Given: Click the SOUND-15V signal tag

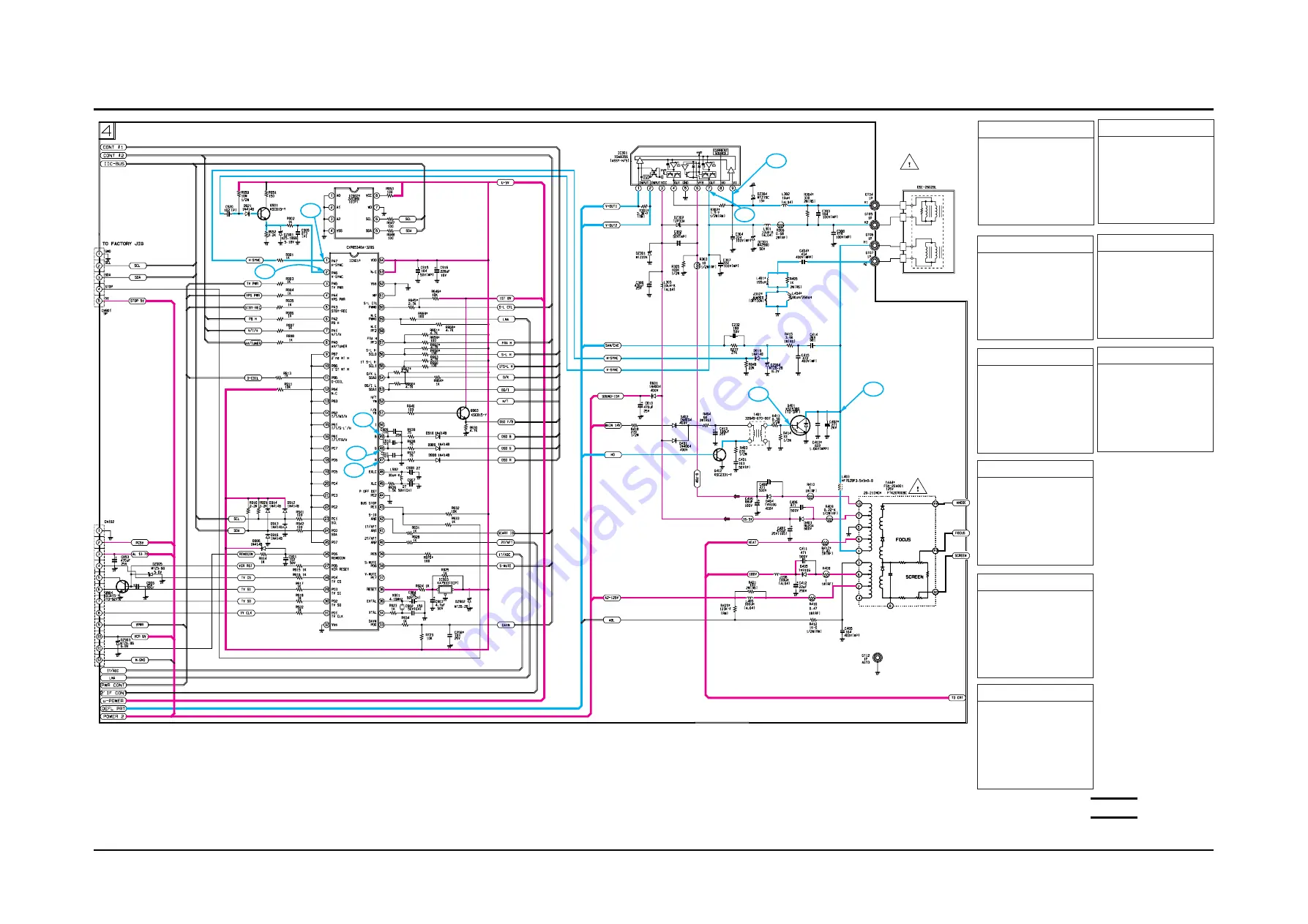Looking at the screenshot, I should point(610,397).
